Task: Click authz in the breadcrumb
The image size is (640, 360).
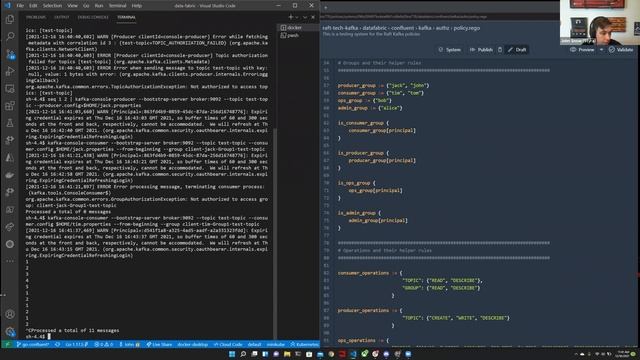Action: tap(442, 28)
